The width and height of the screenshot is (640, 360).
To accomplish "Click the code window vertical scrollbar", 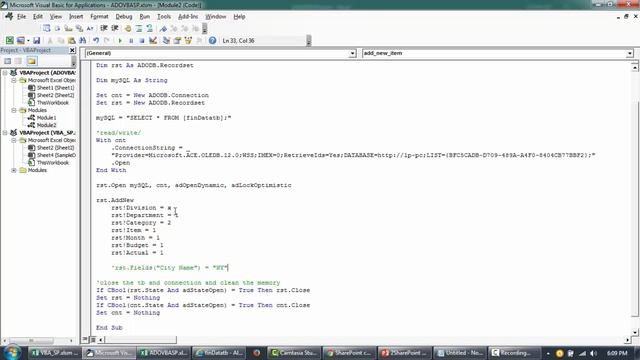I will pyautogui.click(x=635, y=208).
